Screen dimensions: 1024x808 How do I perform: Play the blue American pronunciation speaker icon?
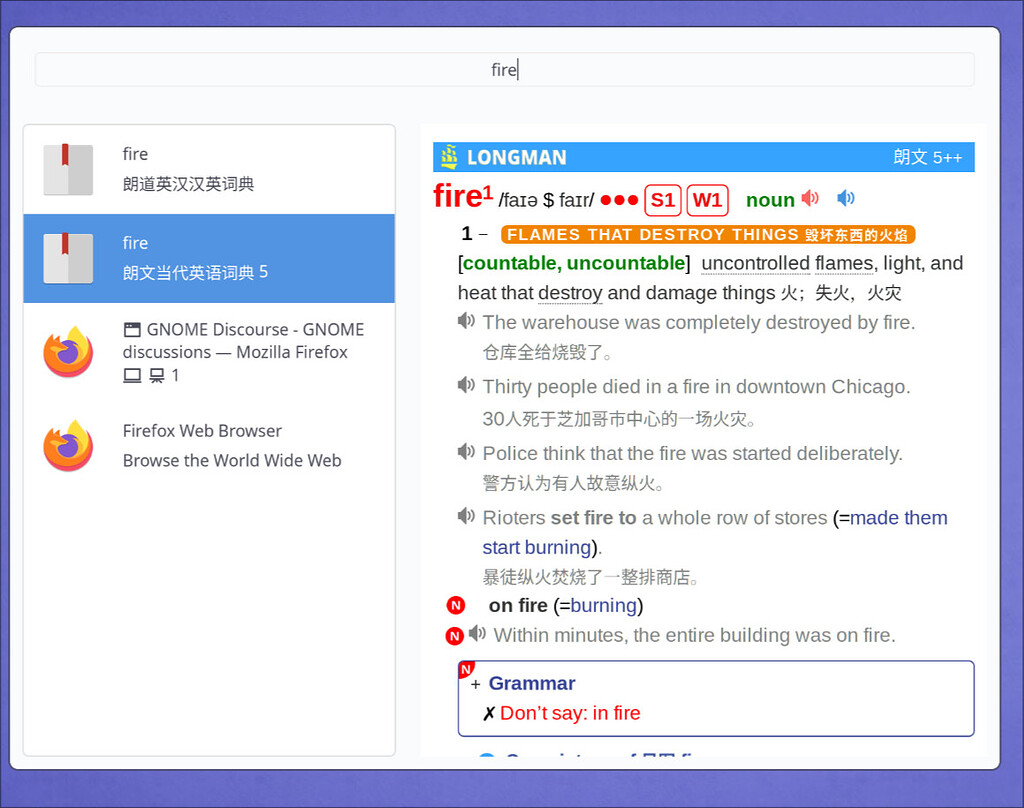(x=846, y=199)
